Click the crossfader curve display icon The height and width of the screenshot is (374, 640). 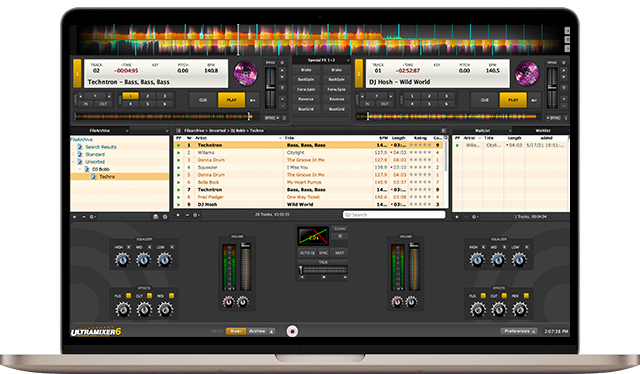click(x=313, y=236)
